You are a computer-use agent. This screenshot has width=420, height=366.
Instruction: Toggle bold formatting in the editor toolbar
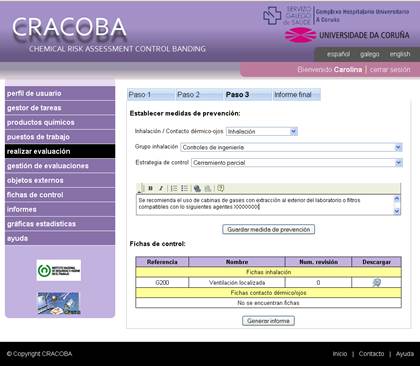coord(150,188)
